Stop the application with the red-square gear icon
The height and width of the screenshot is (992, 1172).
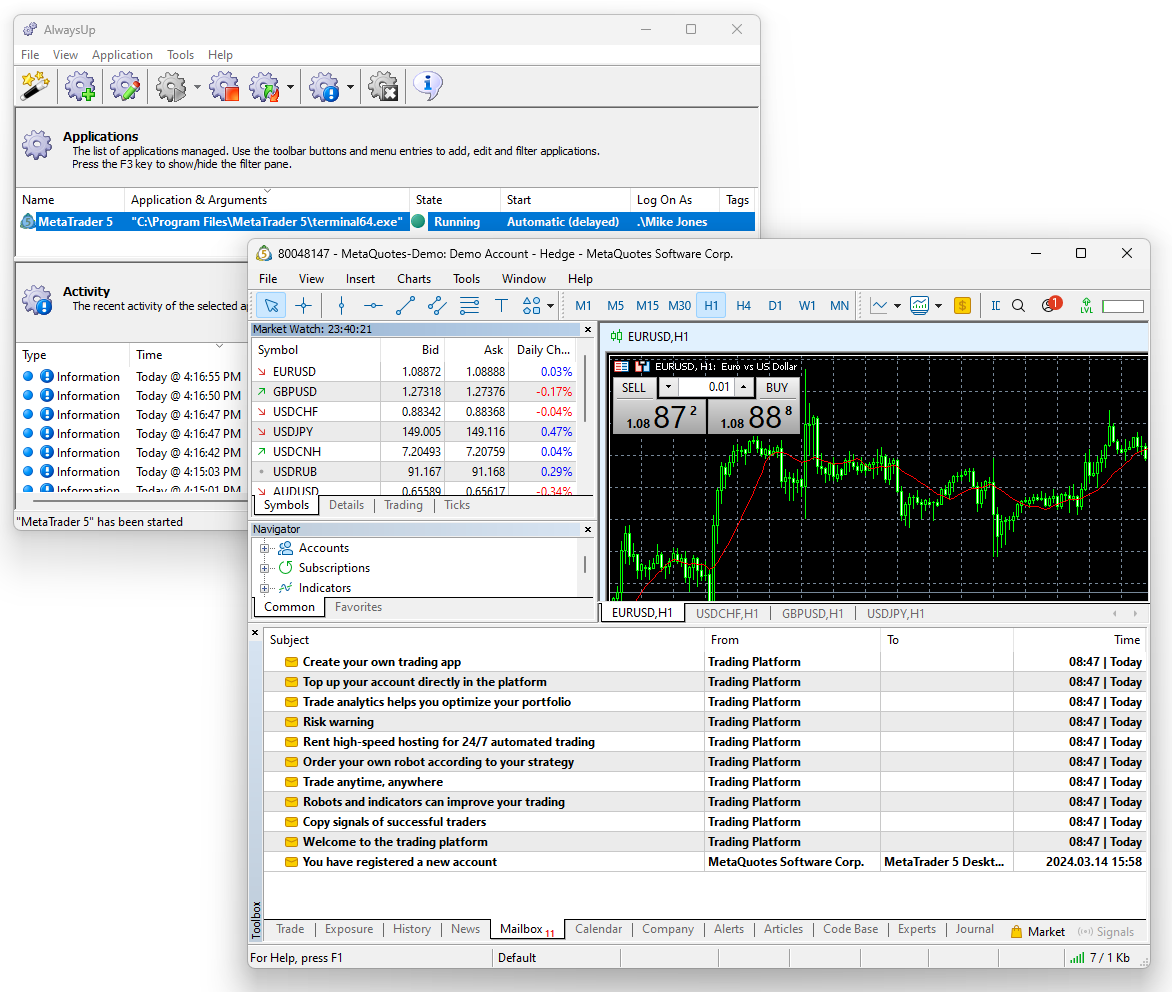(x=223, y=87)
